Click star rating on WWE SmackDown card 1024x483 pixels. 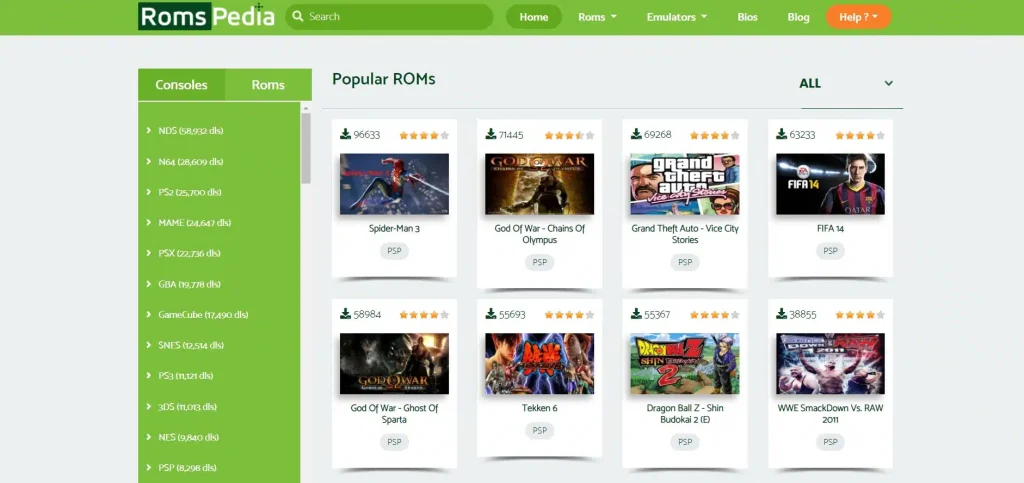coord(860,315)
